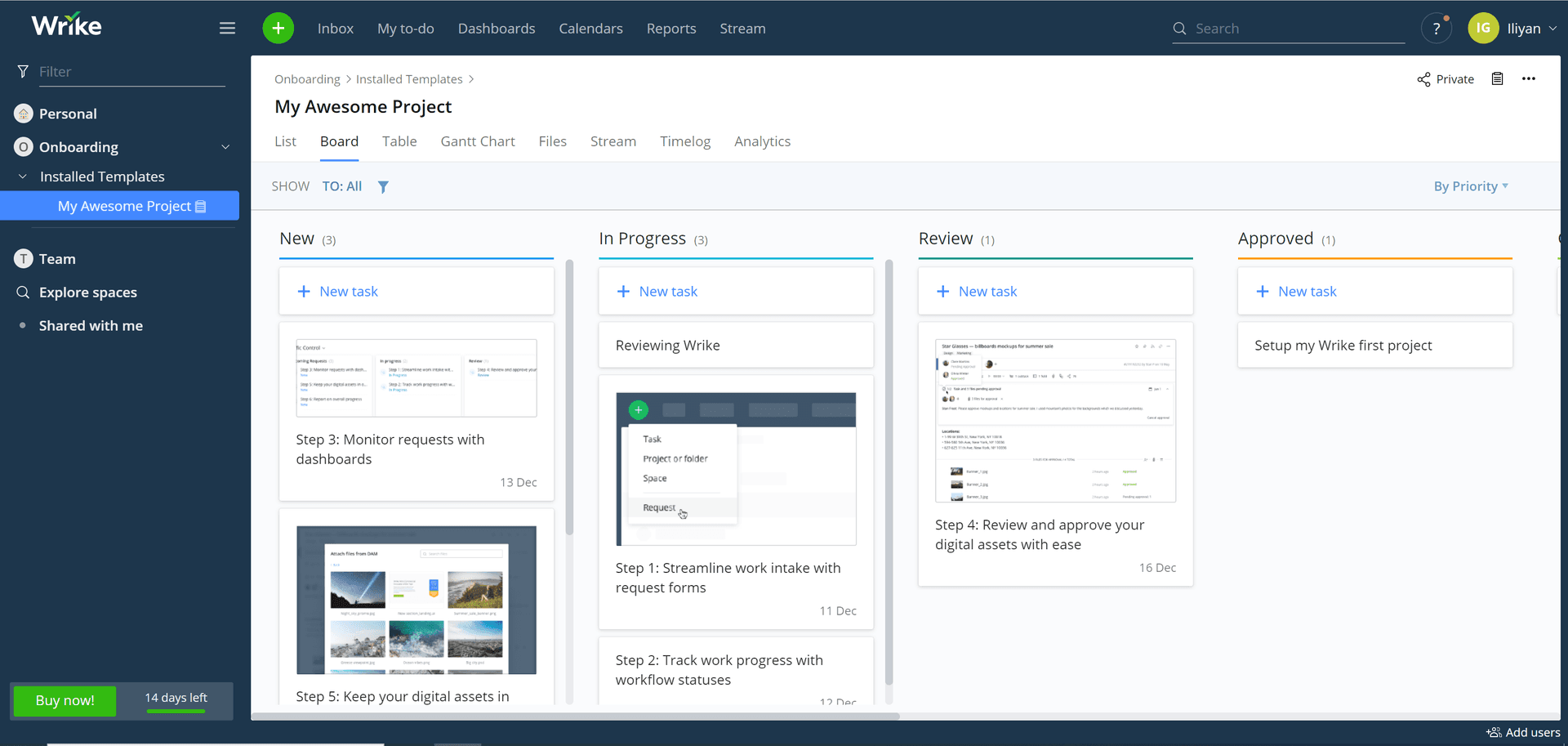Open the green new item creation menu
This screenshot has height=746, width=1568.
(x=278, y=28)
